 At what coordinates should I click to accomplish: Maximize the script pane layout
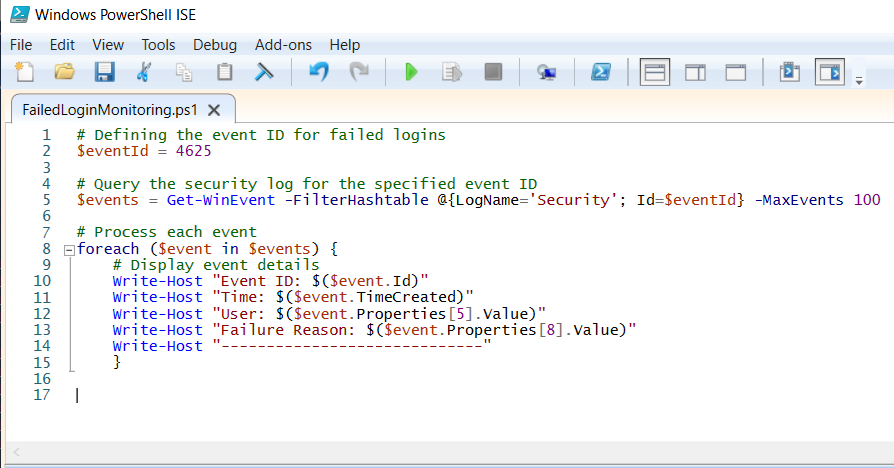click(x=735, y=72)
